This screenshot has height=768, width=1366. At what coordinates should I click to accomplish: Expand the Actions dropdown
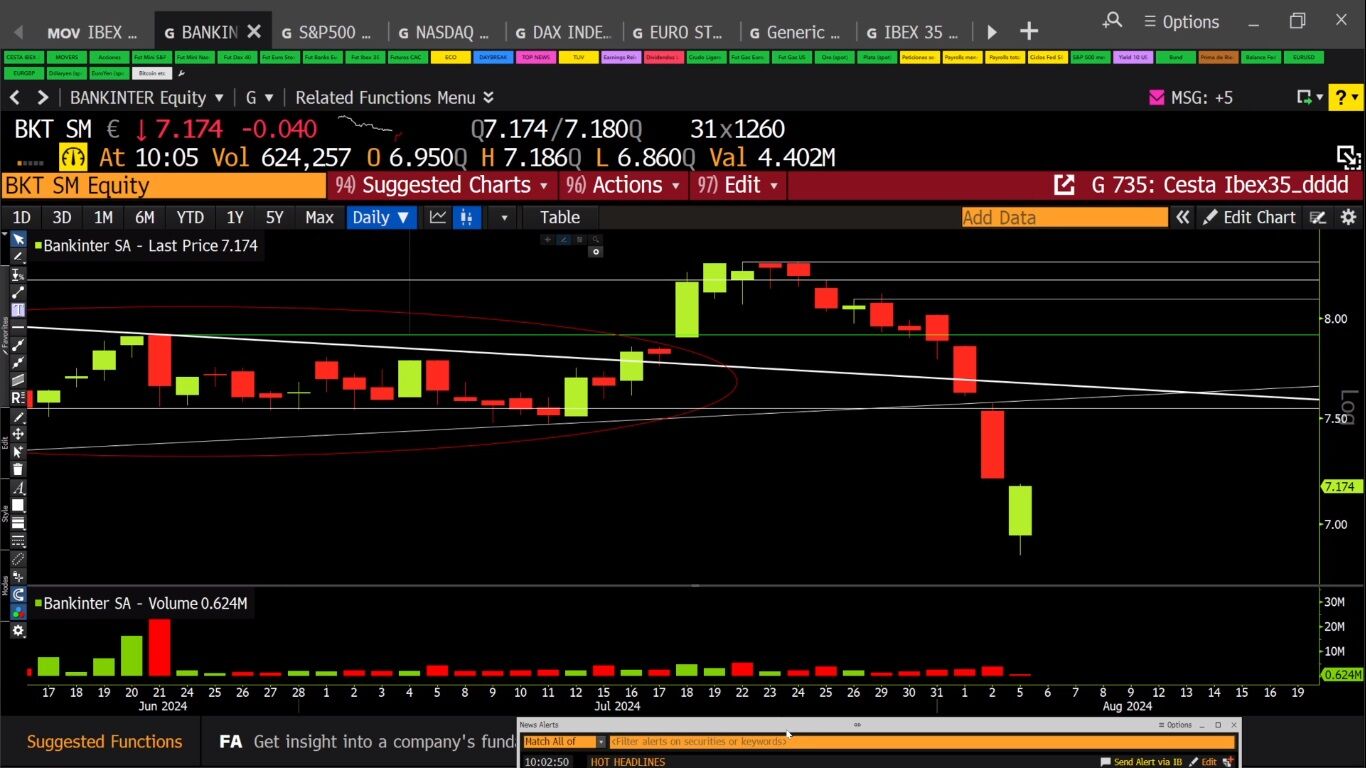tap(623, 185)
